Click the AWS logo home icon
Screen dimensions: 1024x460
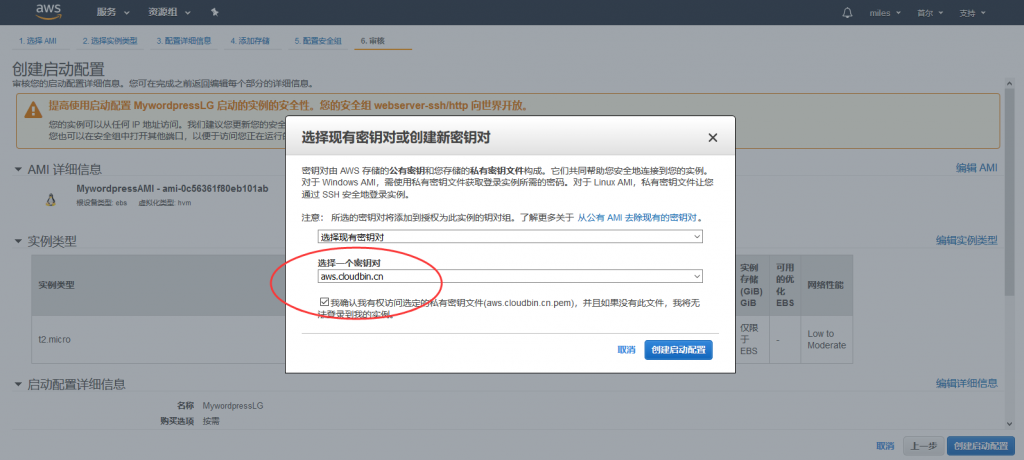click(x=49, y=11)
